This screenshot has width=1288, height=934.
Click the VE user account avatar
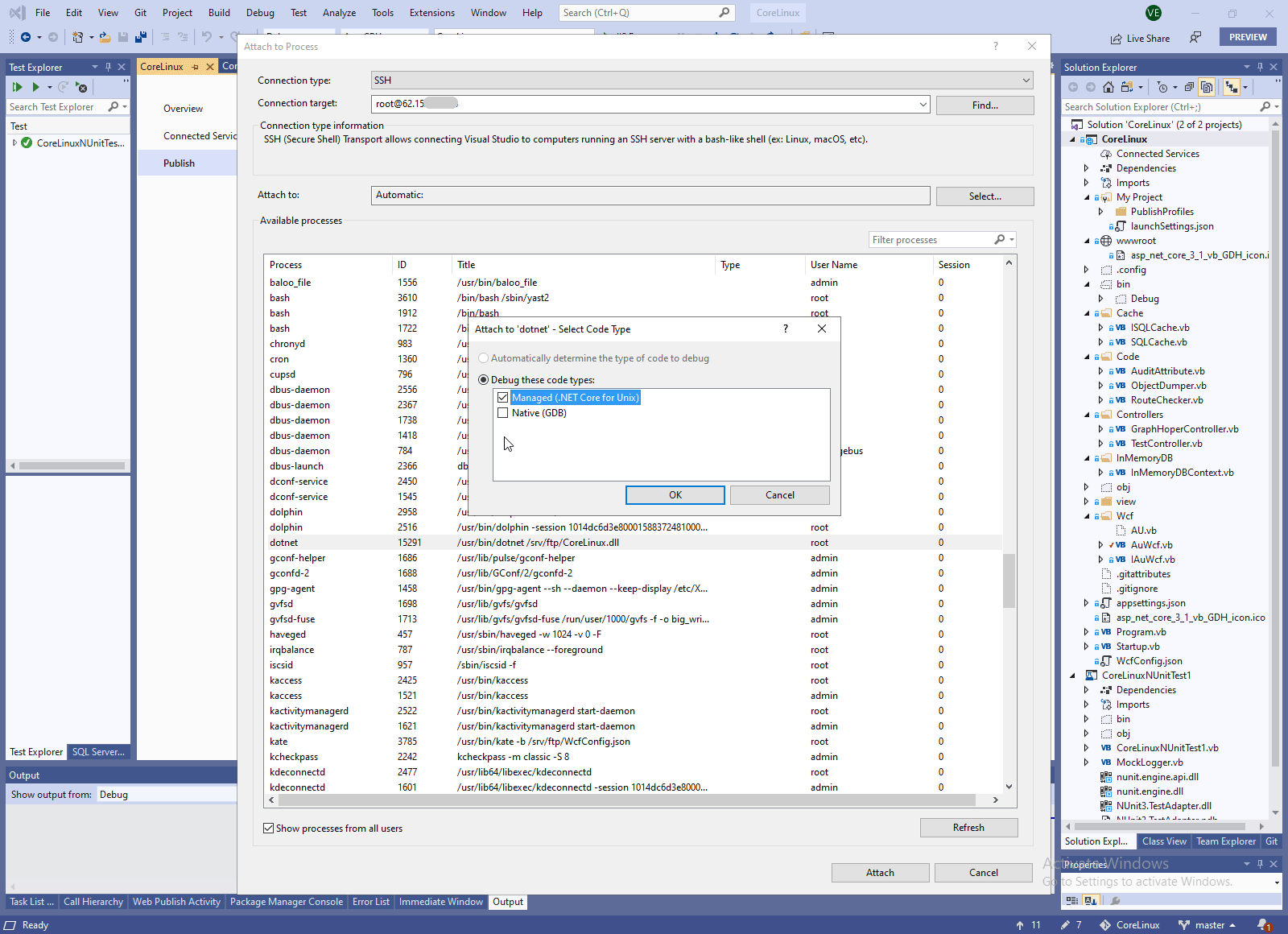pyautogui.click(x=1154, y=13)
